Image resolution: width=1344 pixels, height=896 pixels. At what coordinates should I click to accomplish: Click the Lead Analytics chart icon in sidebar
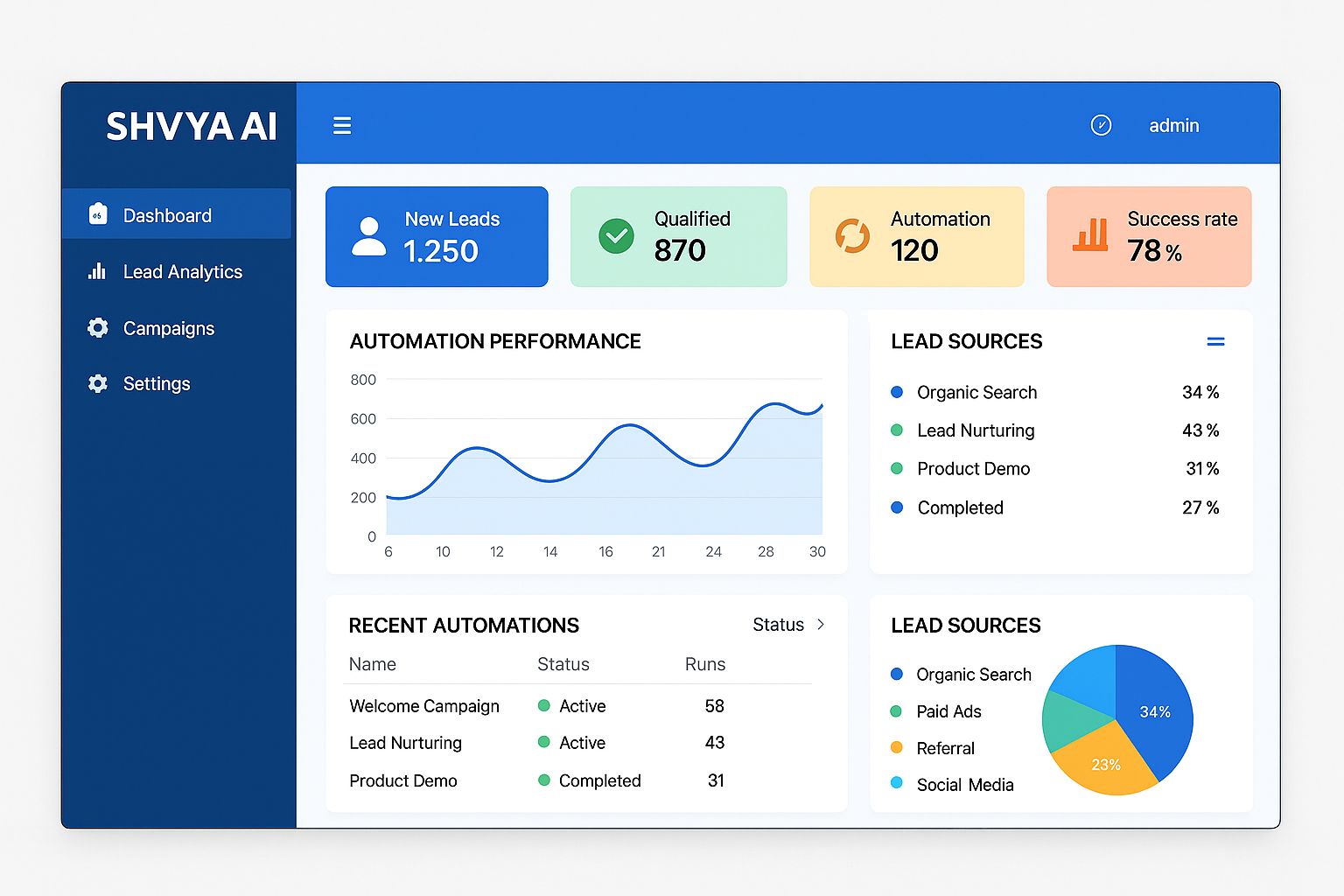96,271
